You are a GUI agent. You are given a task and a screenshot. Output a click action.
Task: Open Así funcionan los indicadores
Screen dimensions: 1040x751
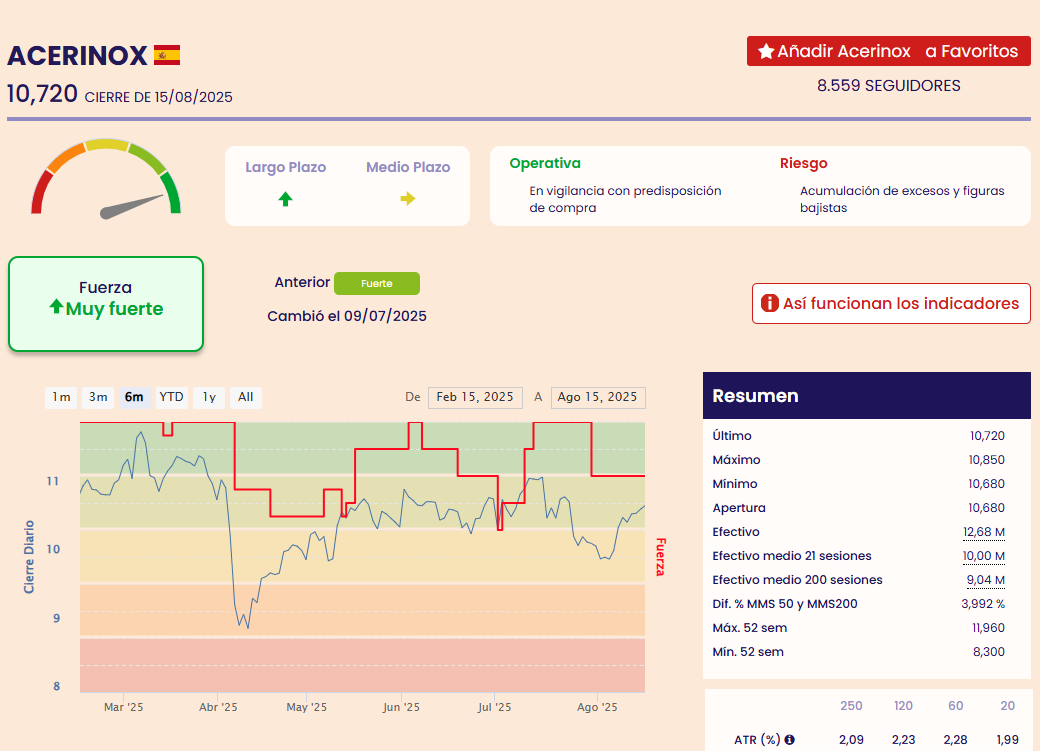[891, 304]
